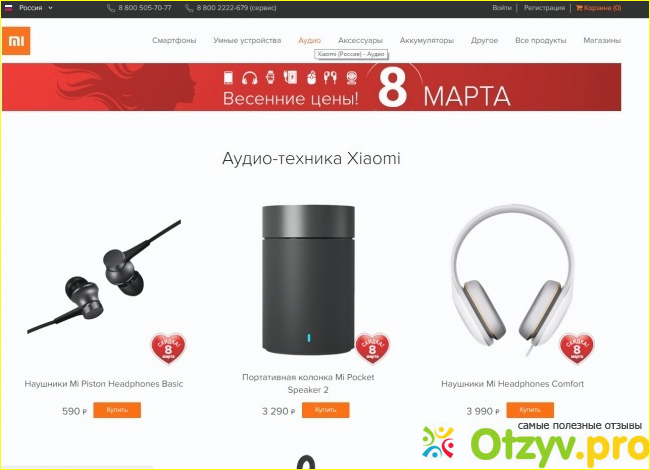Open the Аудио menu item
Image resolution: width=650 pixels, height=470 pixels.
click(x=310, y=40)
